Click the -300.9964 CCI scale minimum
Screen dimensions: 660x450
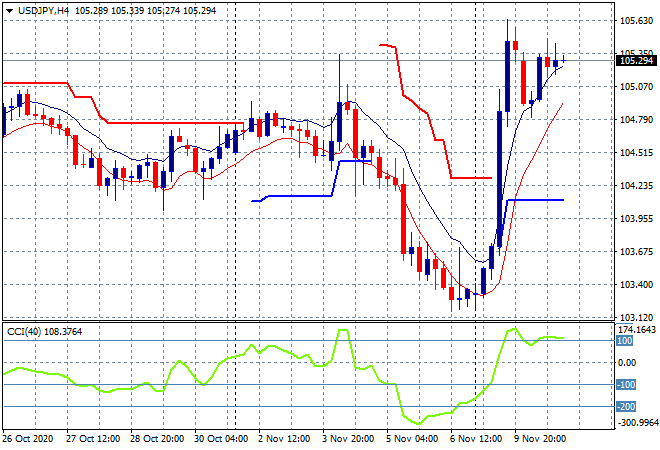click(637, 422)
